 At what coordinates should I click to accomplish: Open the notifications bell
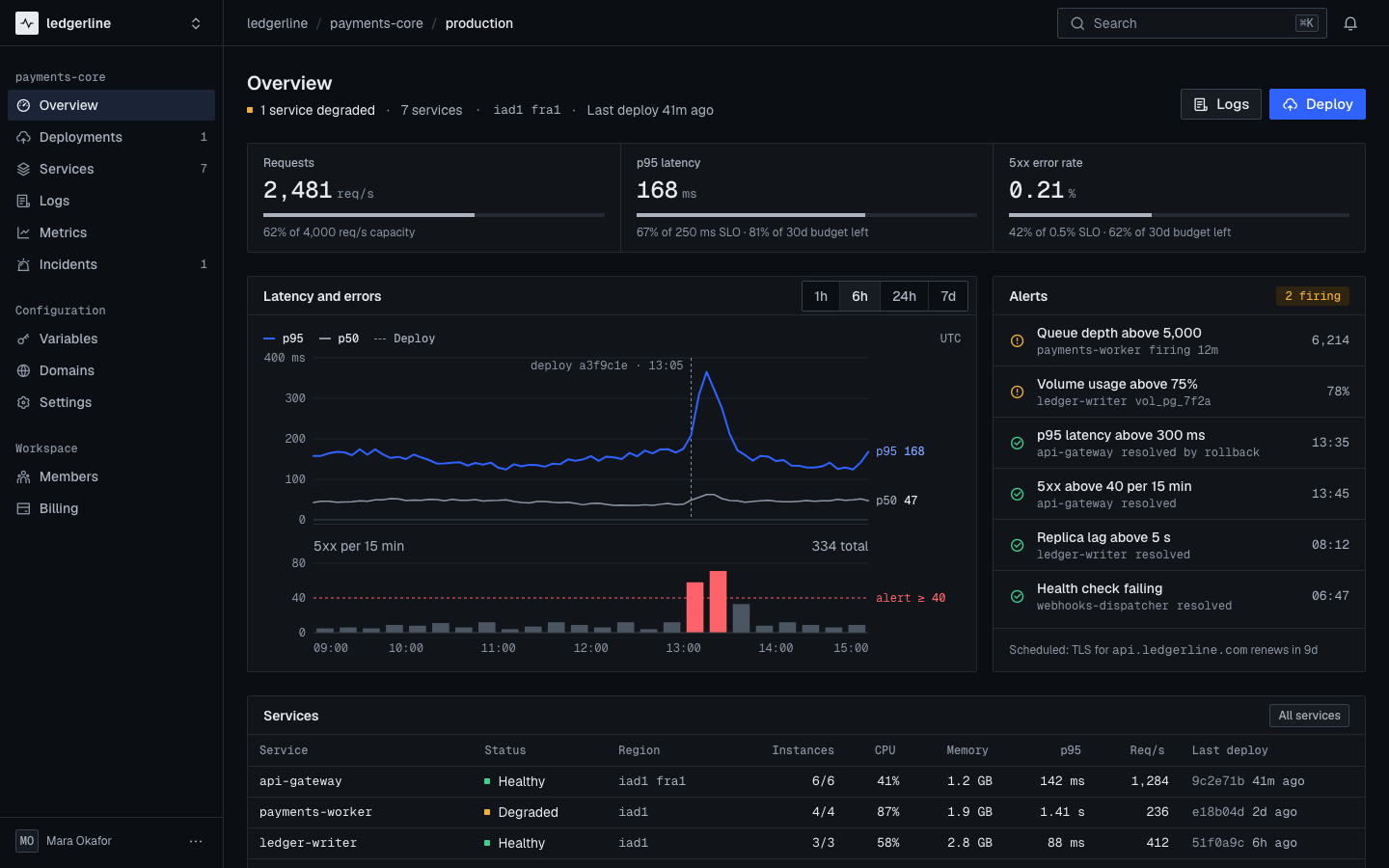pos(1350,23)
